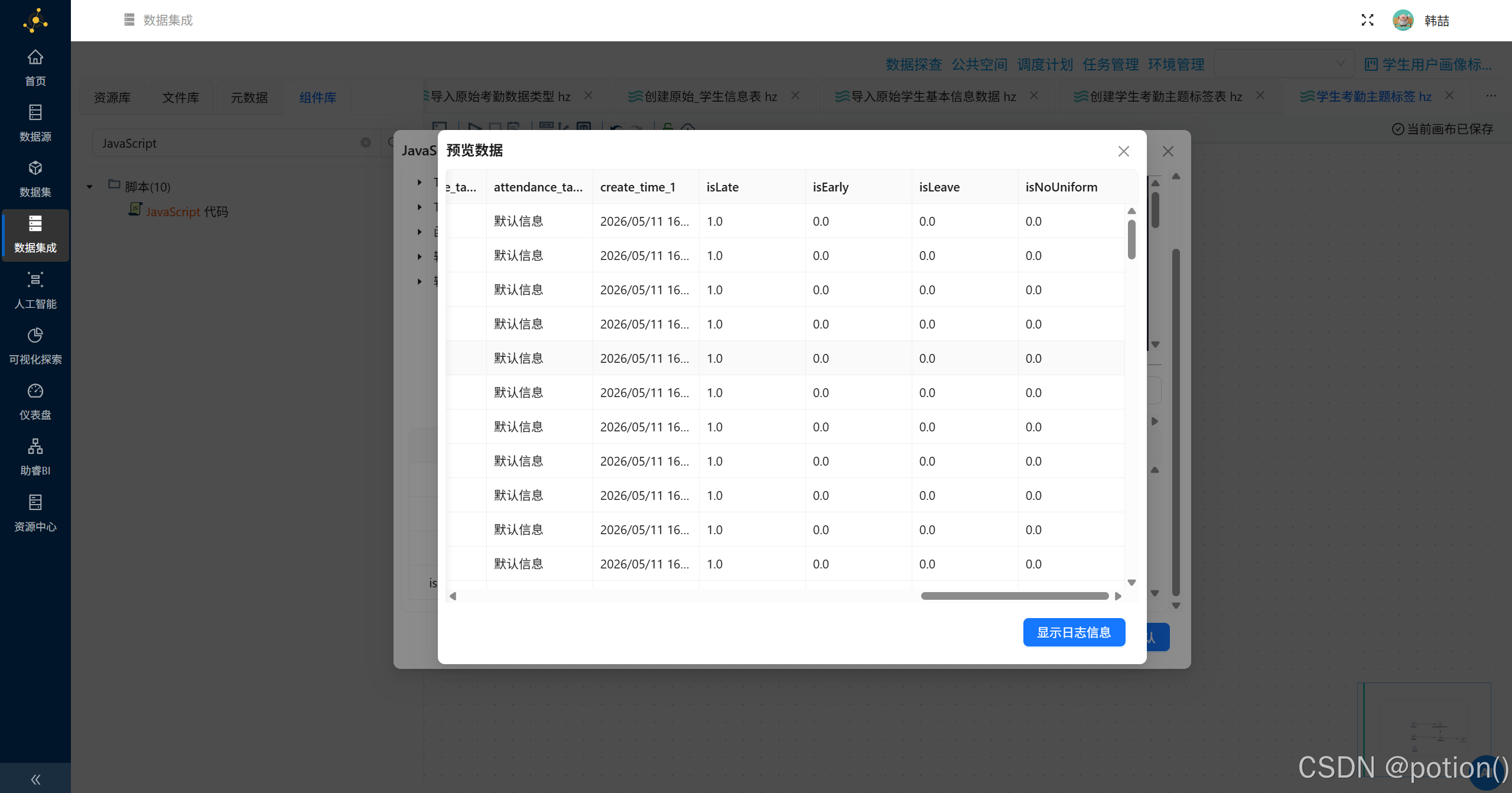Collapse the 脚本(10) tree node
1512x793 pixels.
click(x=90, y=187)
